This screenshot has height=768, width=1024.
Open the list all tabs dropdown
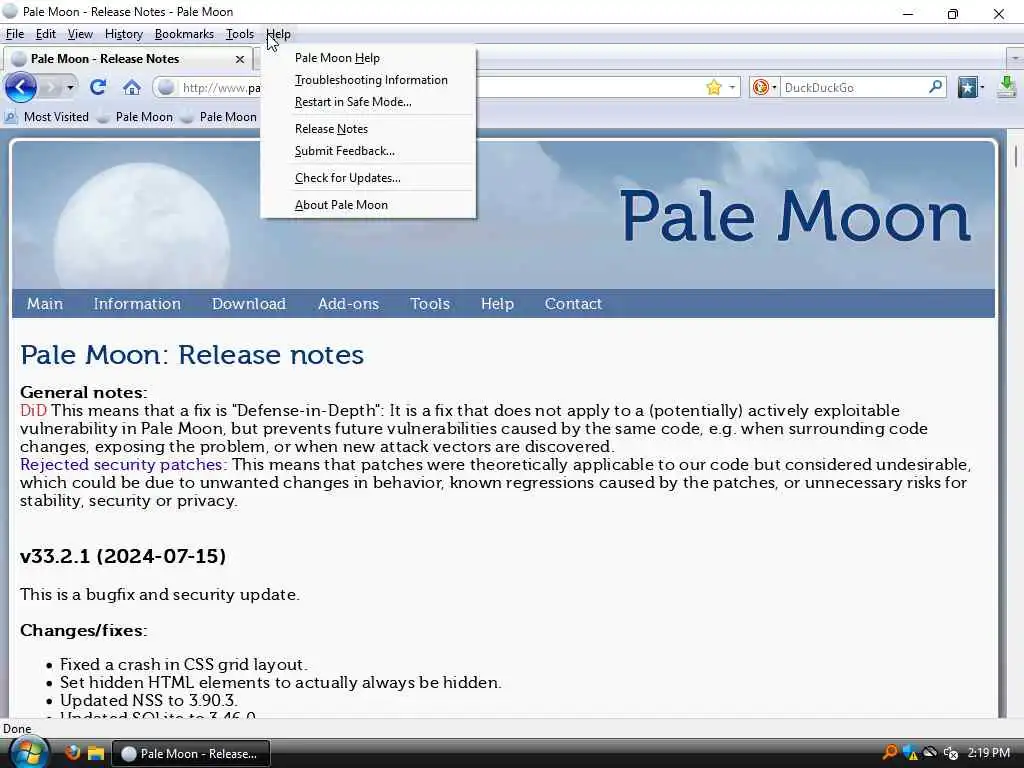1014,59
